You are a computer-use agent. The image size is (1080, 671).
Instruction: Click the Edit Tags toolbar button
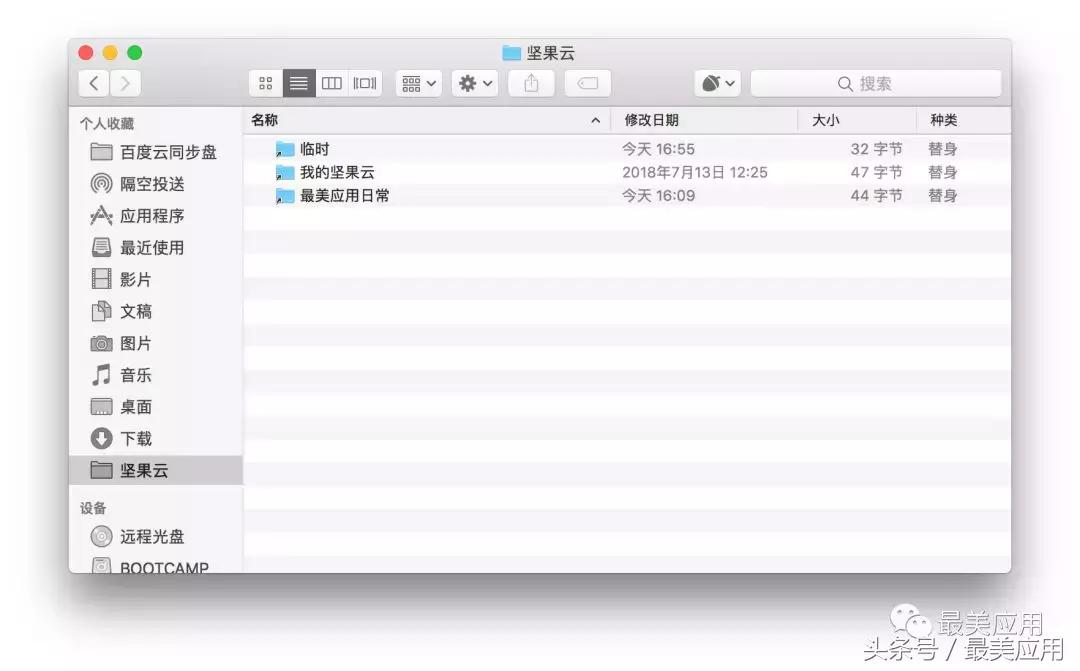click(x=588, y=83)
